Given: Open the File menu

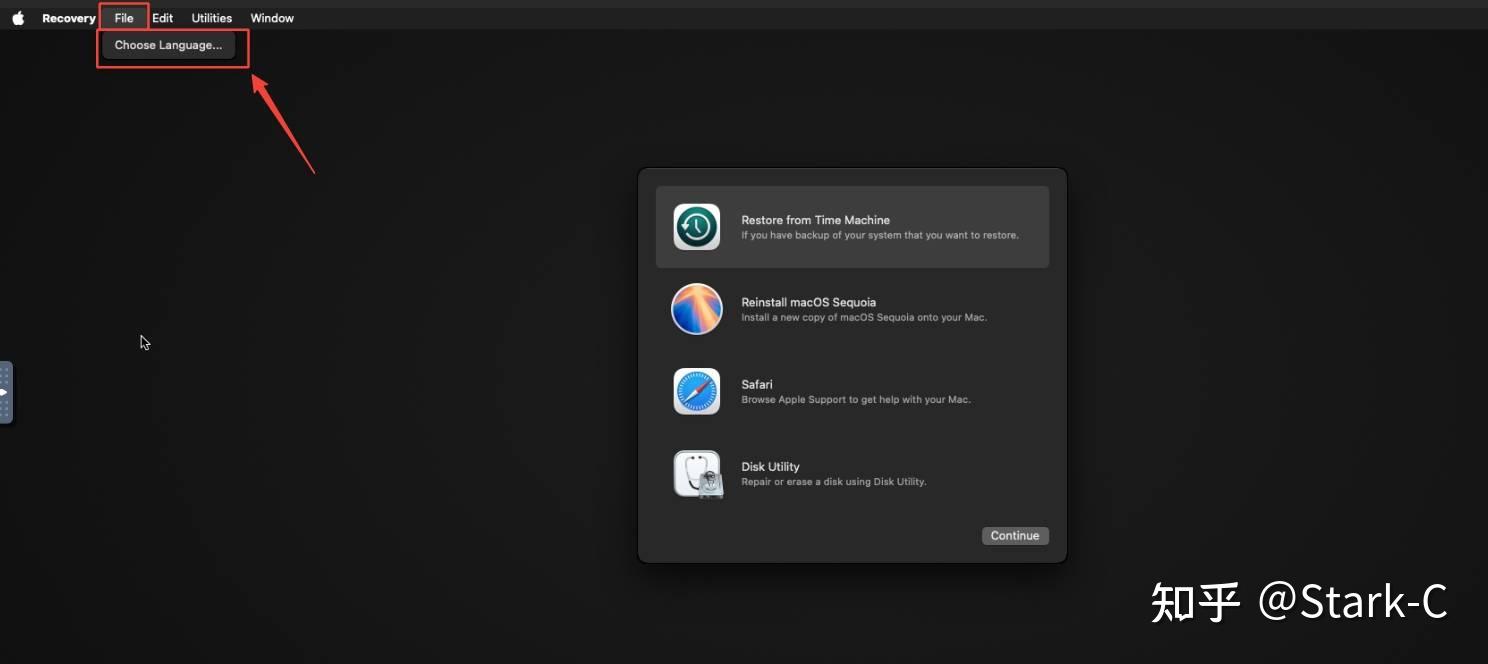Looking at the screenshot, I should coord(124,18).
